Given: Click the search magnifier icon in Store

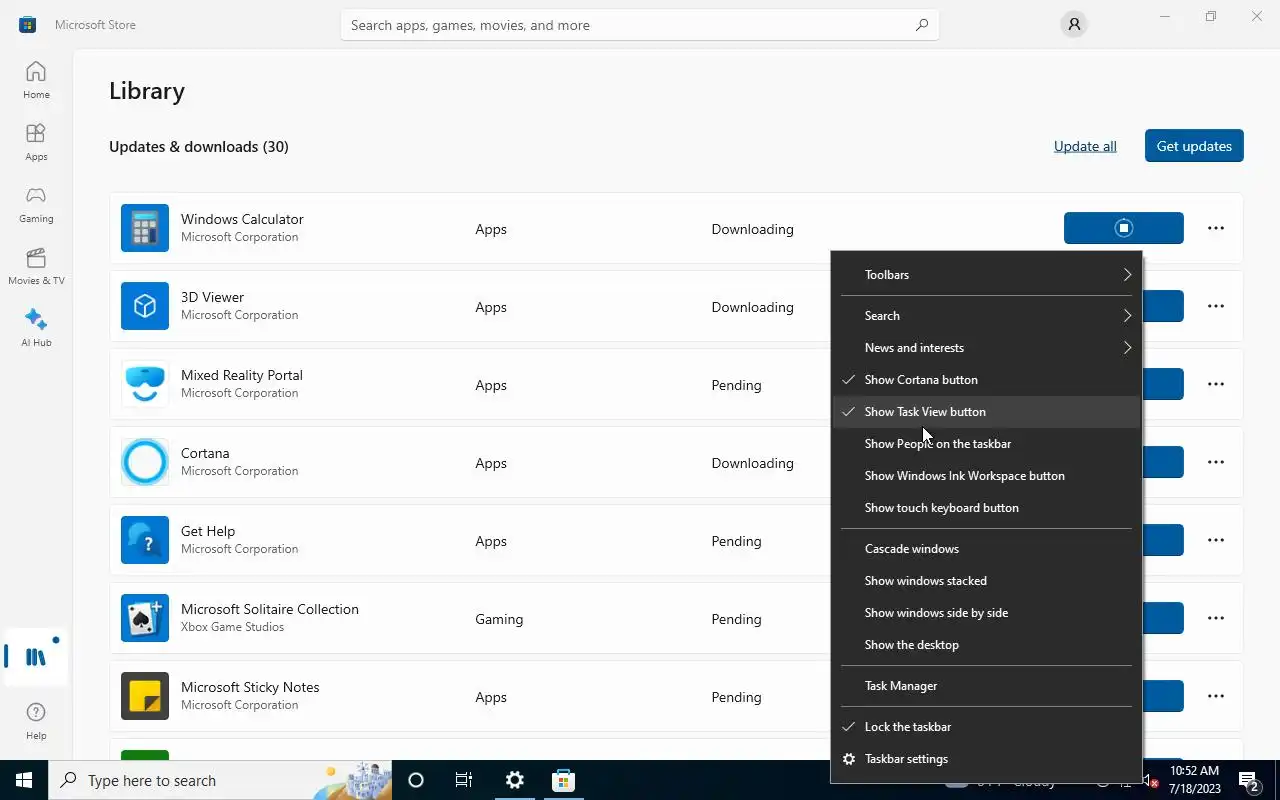Looking at the screenshot, I should (922, 25).
